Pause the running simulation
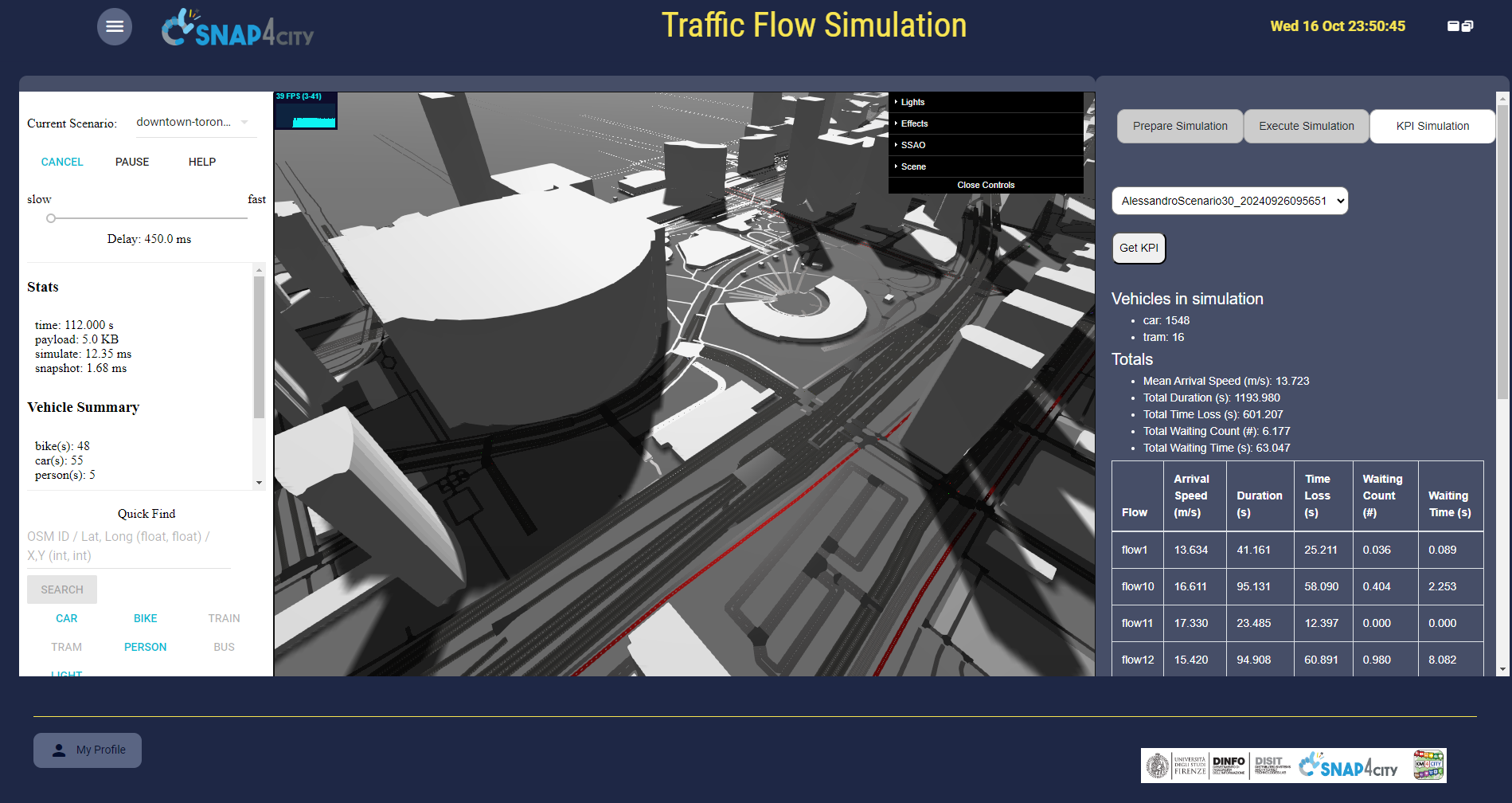 click(x=132, y=162)
